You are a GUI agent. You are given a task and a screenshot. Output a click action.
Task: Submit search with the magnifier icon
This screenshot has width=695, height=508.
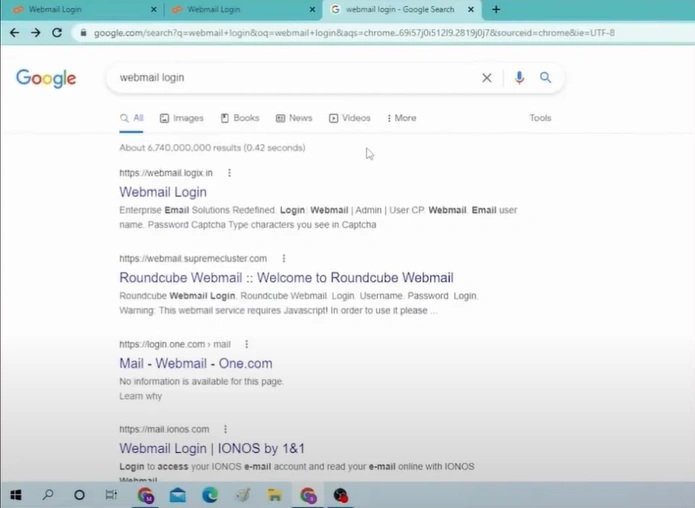click(545, 78)
